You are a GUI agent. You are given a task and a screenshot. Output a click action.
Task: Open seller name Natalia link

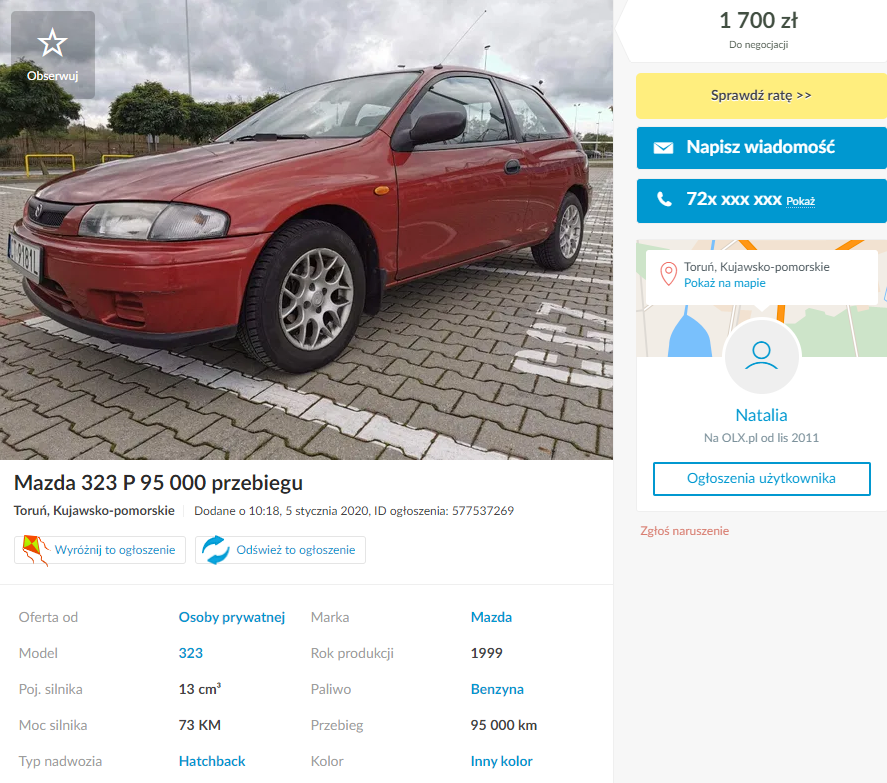pyautogui.click(x=761, y=415)
